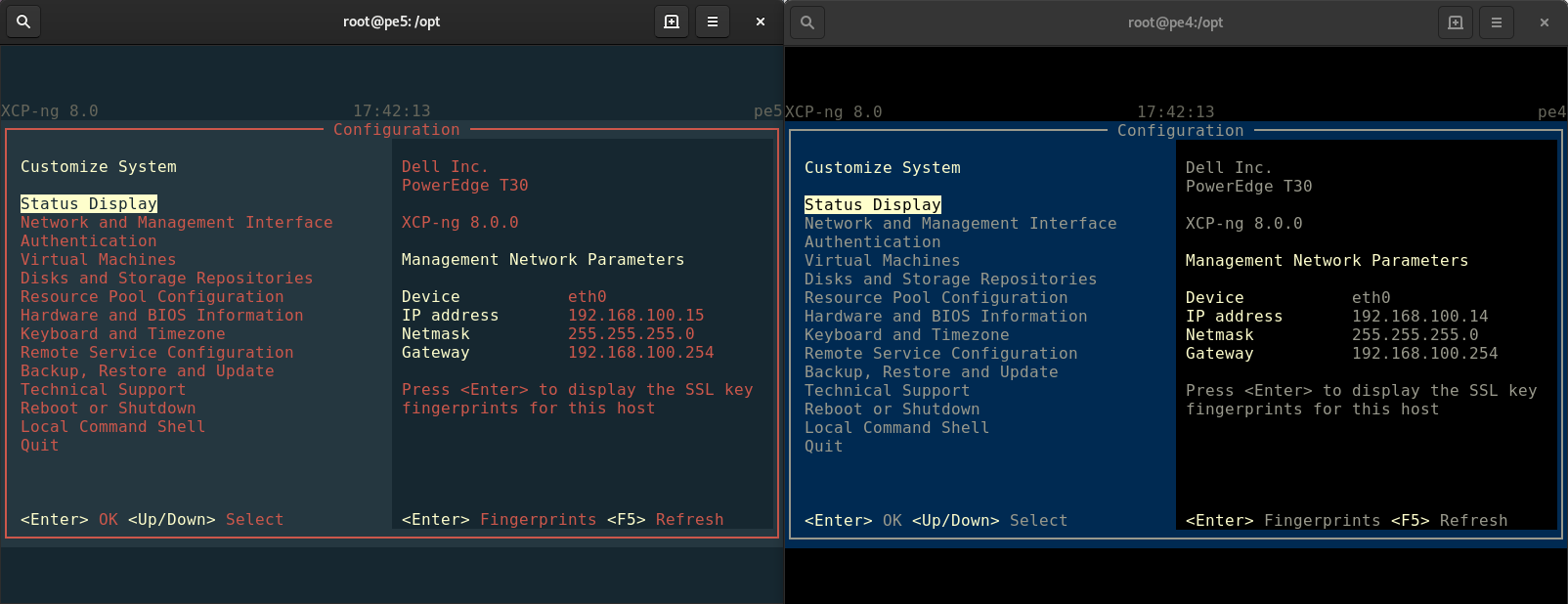Select Quit in the pe4 menu

coord(824,446)
